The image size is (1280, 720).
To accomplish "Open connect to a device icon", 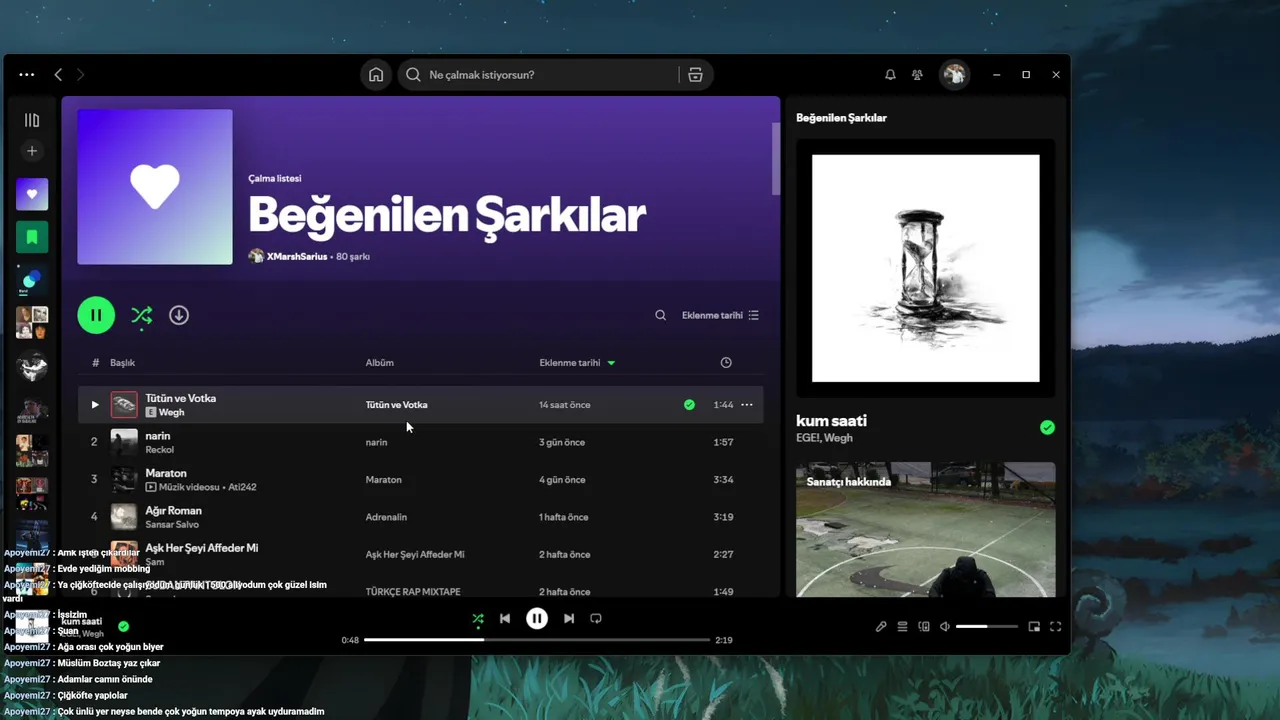I will (924, 627).
